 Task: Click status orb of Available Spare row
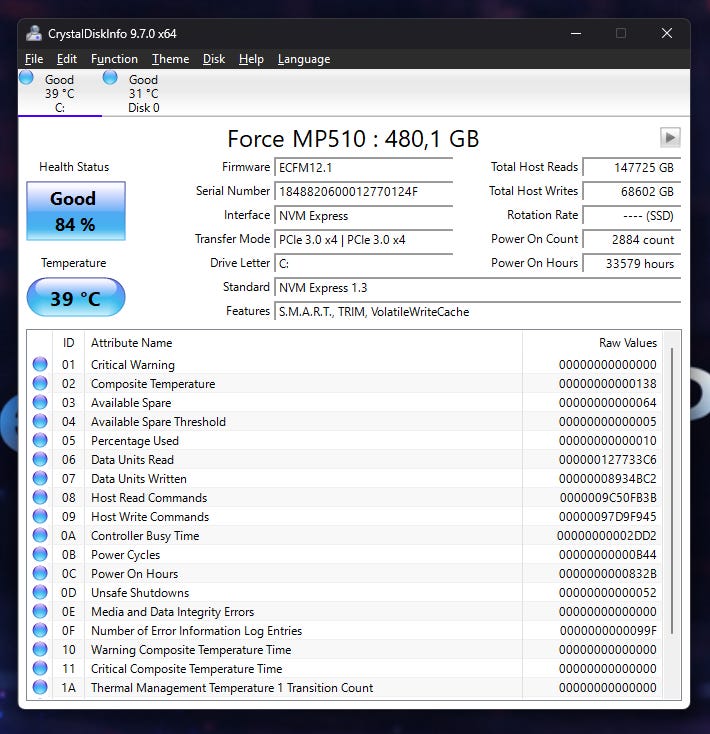[40, 402]
